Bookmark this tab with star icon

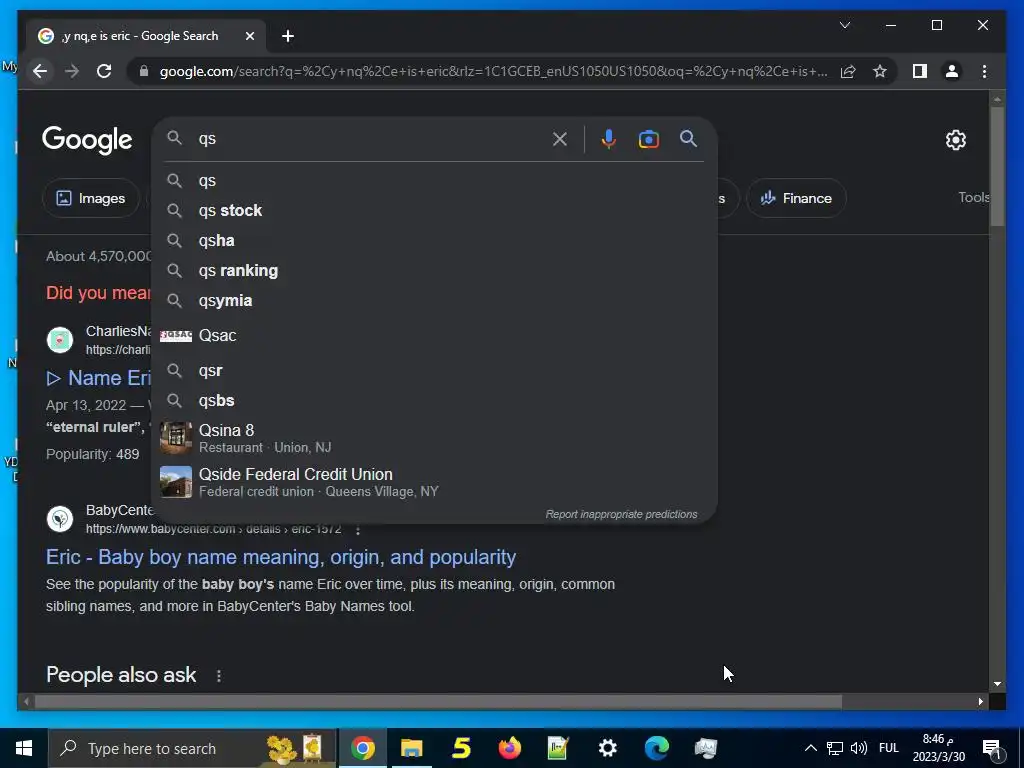point(880,71)
